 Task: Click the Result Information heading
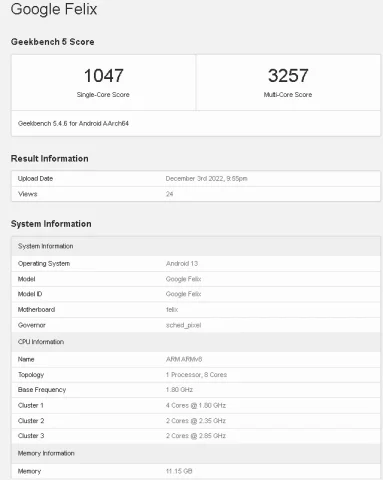coord(50,159)
